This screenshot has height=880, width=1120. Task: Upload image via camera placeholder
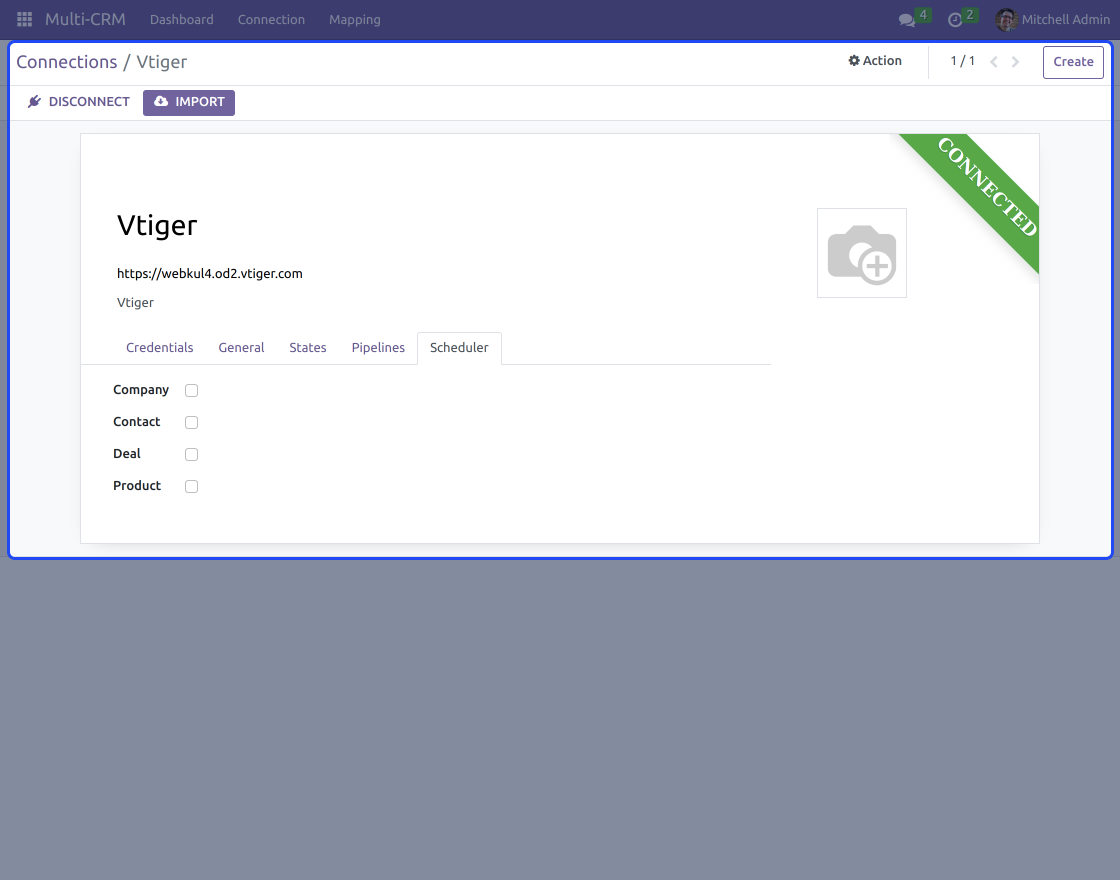click(861, 253)
